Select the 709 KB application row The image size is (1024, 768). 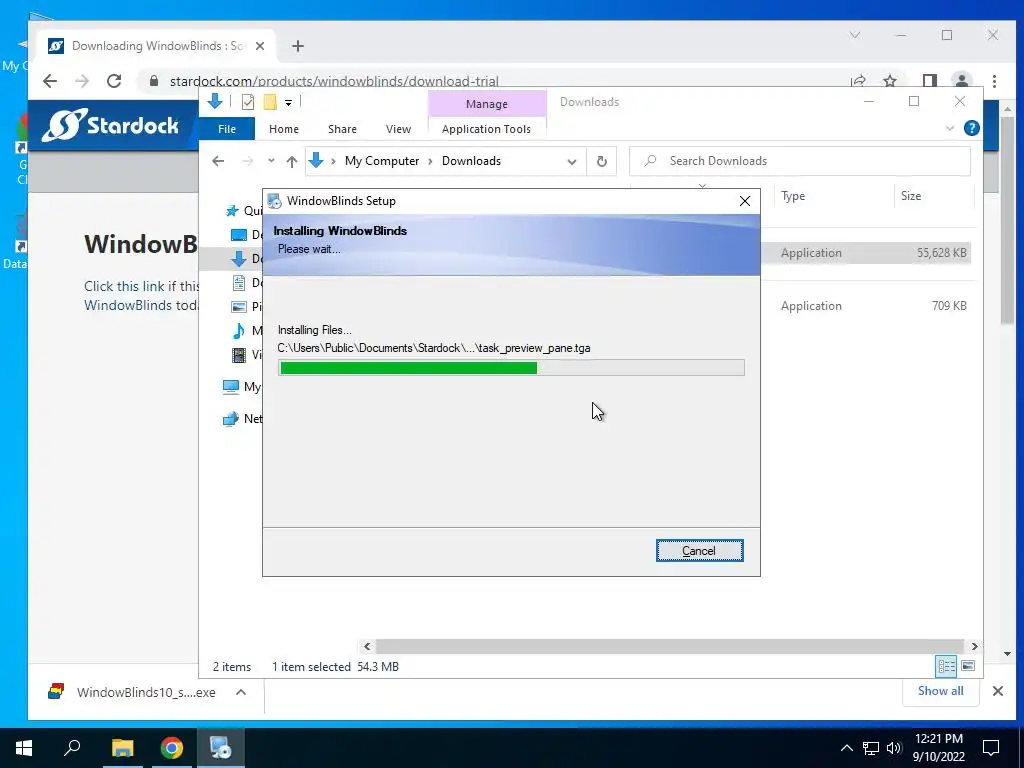point(865,306)
